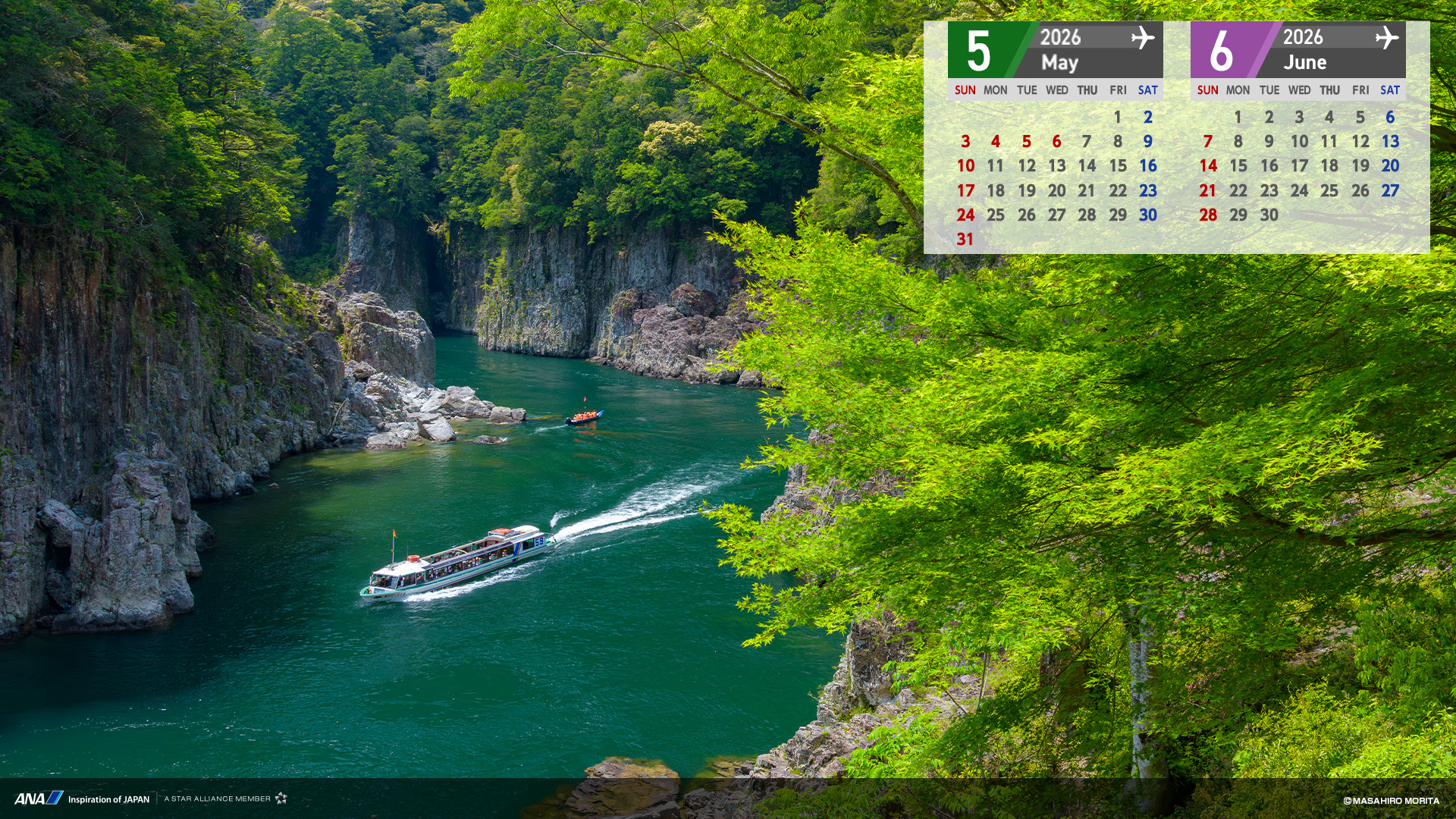Click the purple number 6 badge

click(x=1221, y=51)
